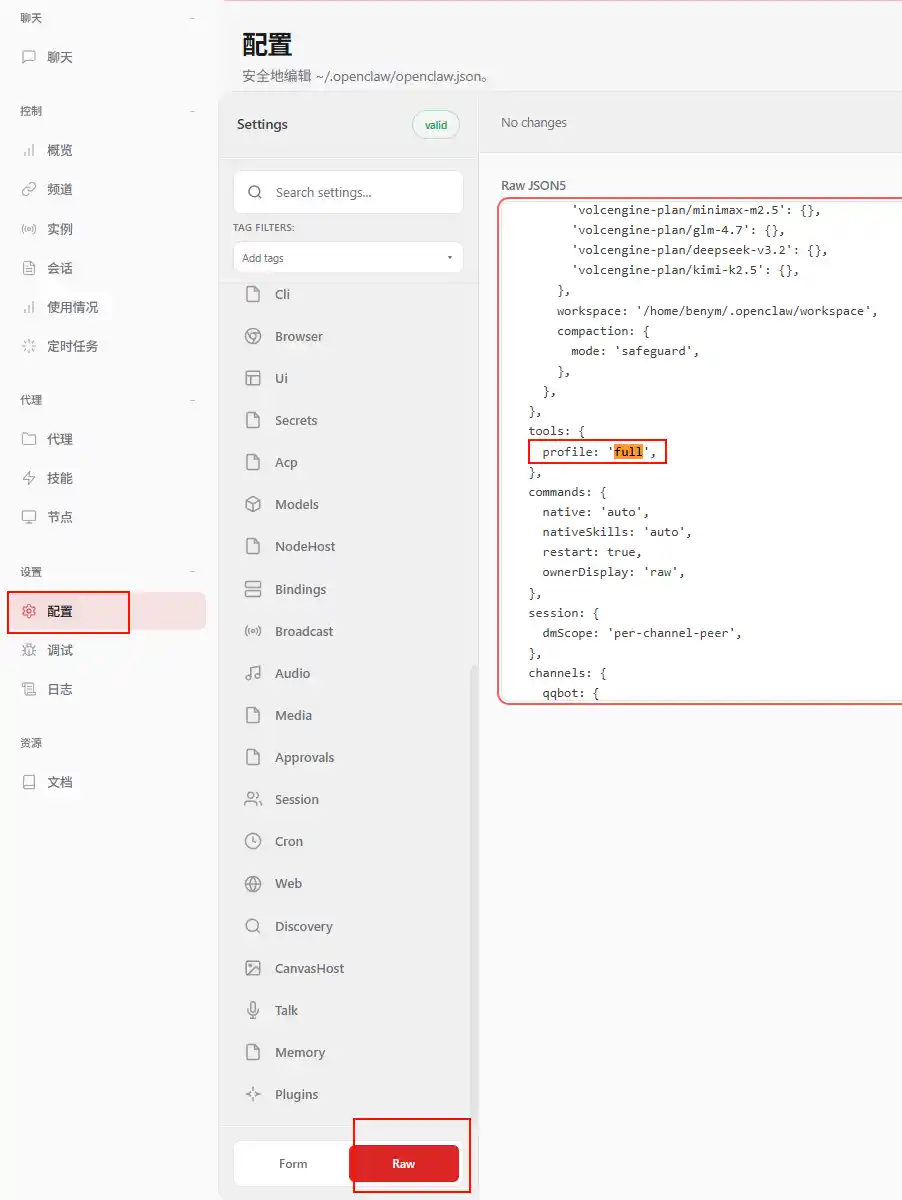Focus the Search settings input field

coord(360,193)
